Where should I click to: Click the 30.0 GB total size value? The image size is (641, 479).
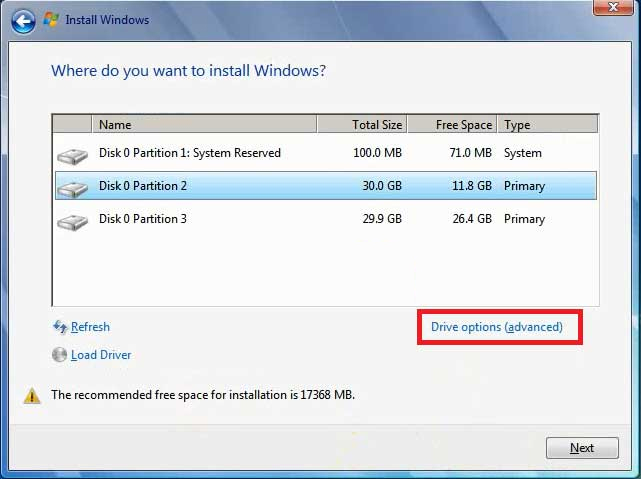click(382, 186)
